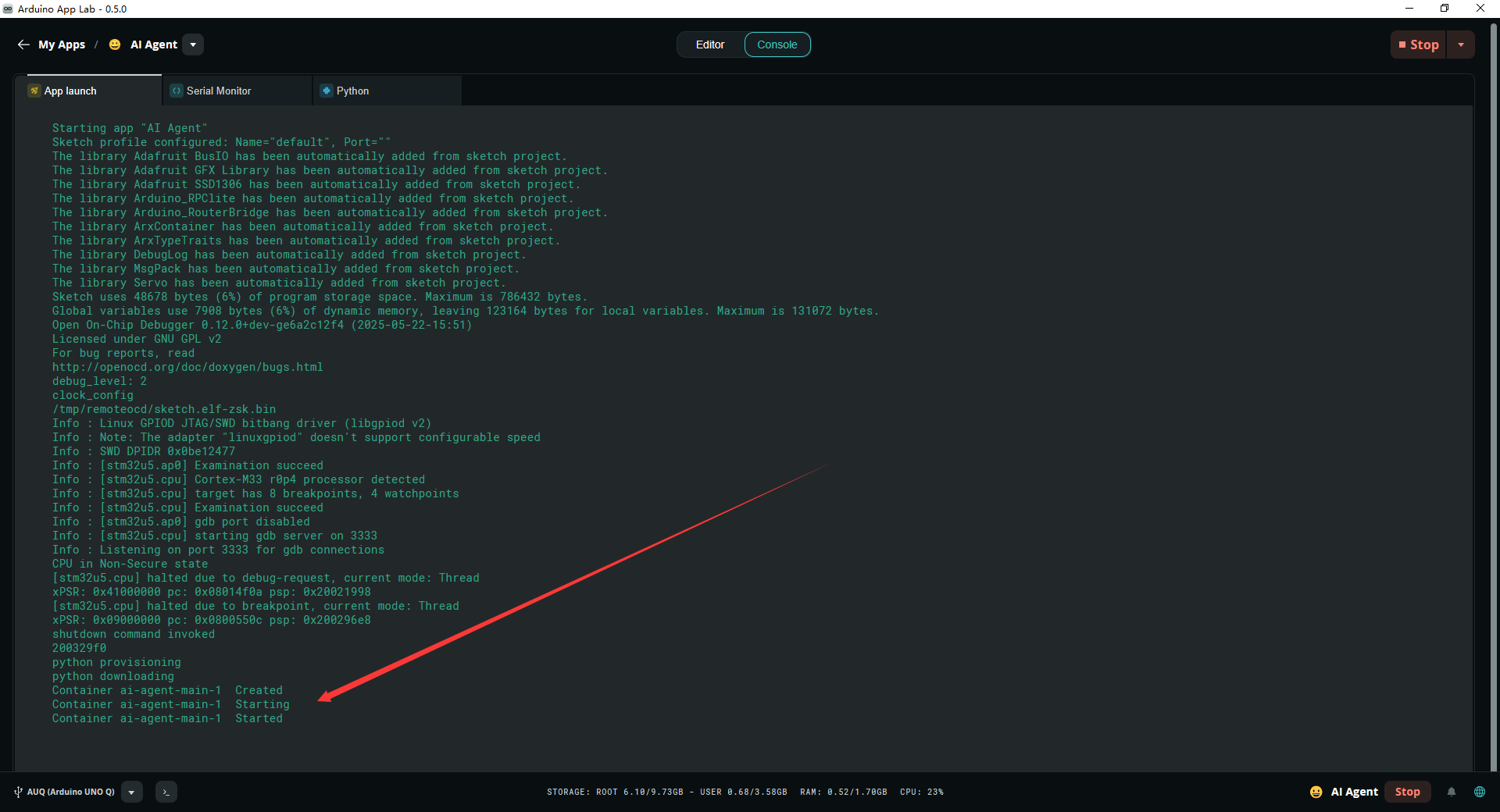Image resolution: width=1500 pixels, height=812 pixels.
Task: Open the notifications bell
Action: click(x=1452, y=792)
